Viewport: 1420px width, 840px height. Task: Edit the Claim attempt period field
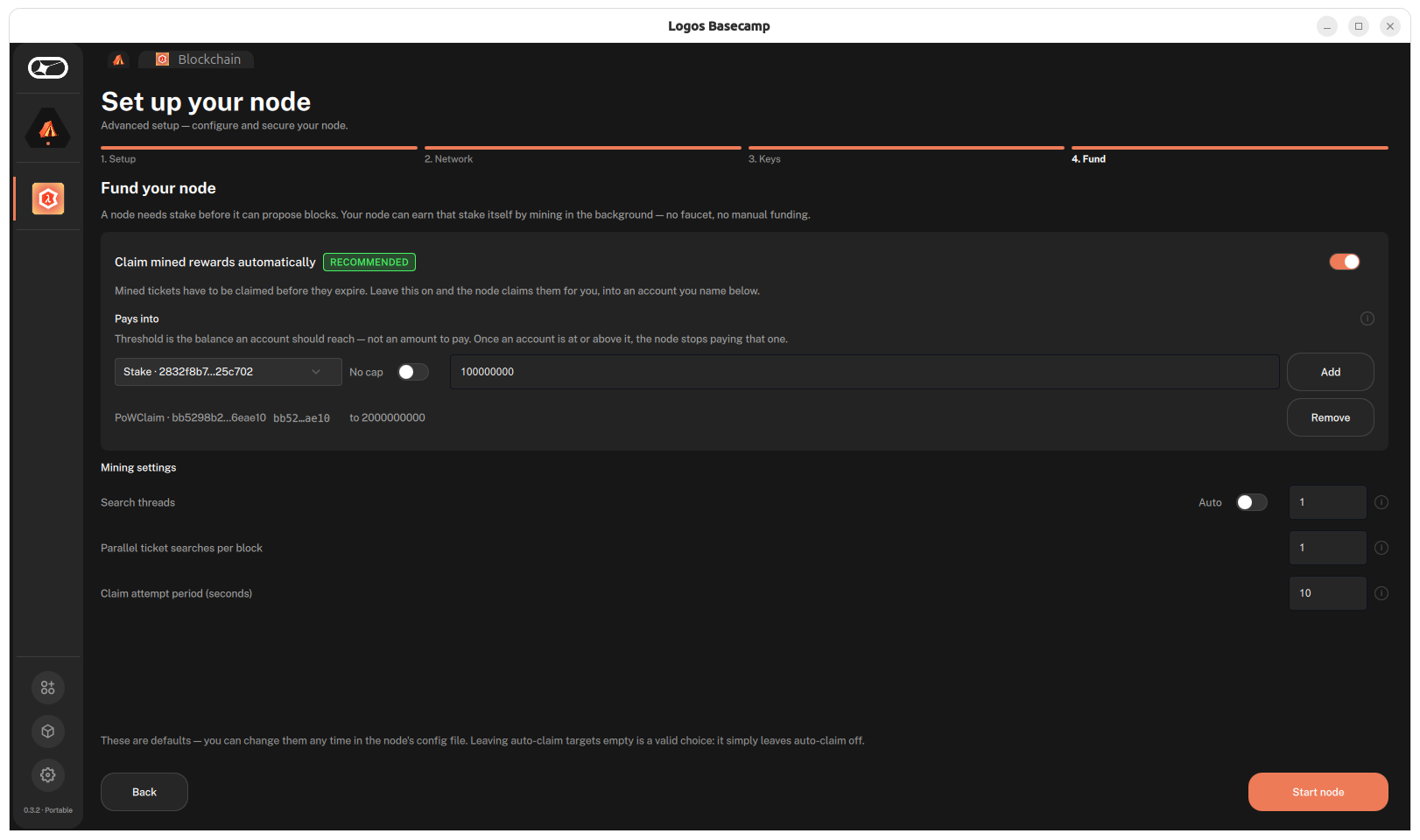click(x=1328, y=593)
